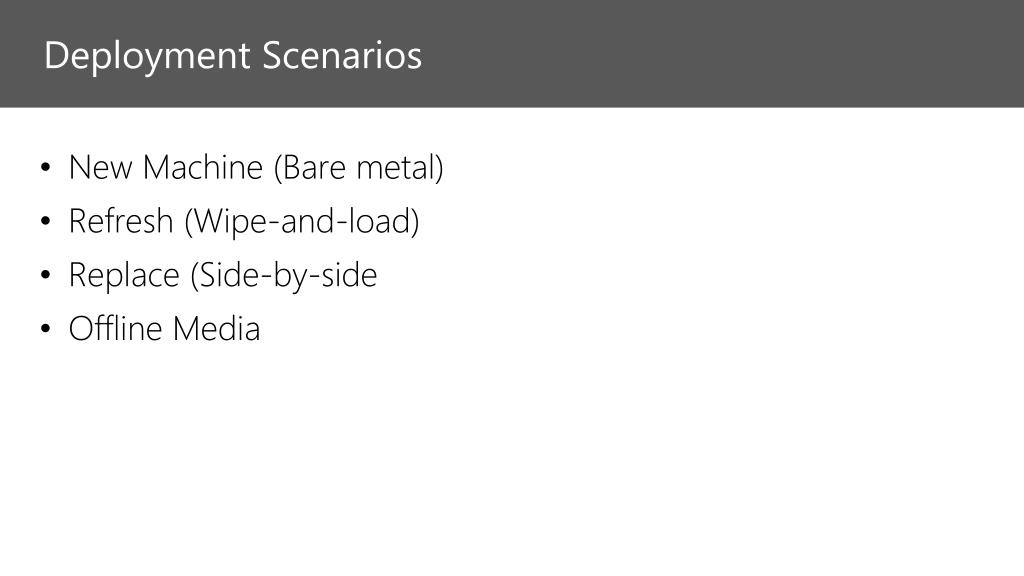Screen dimensions: 1024x576
Task: Click the text (Side-by-side
Action: (x=284, y=276)
